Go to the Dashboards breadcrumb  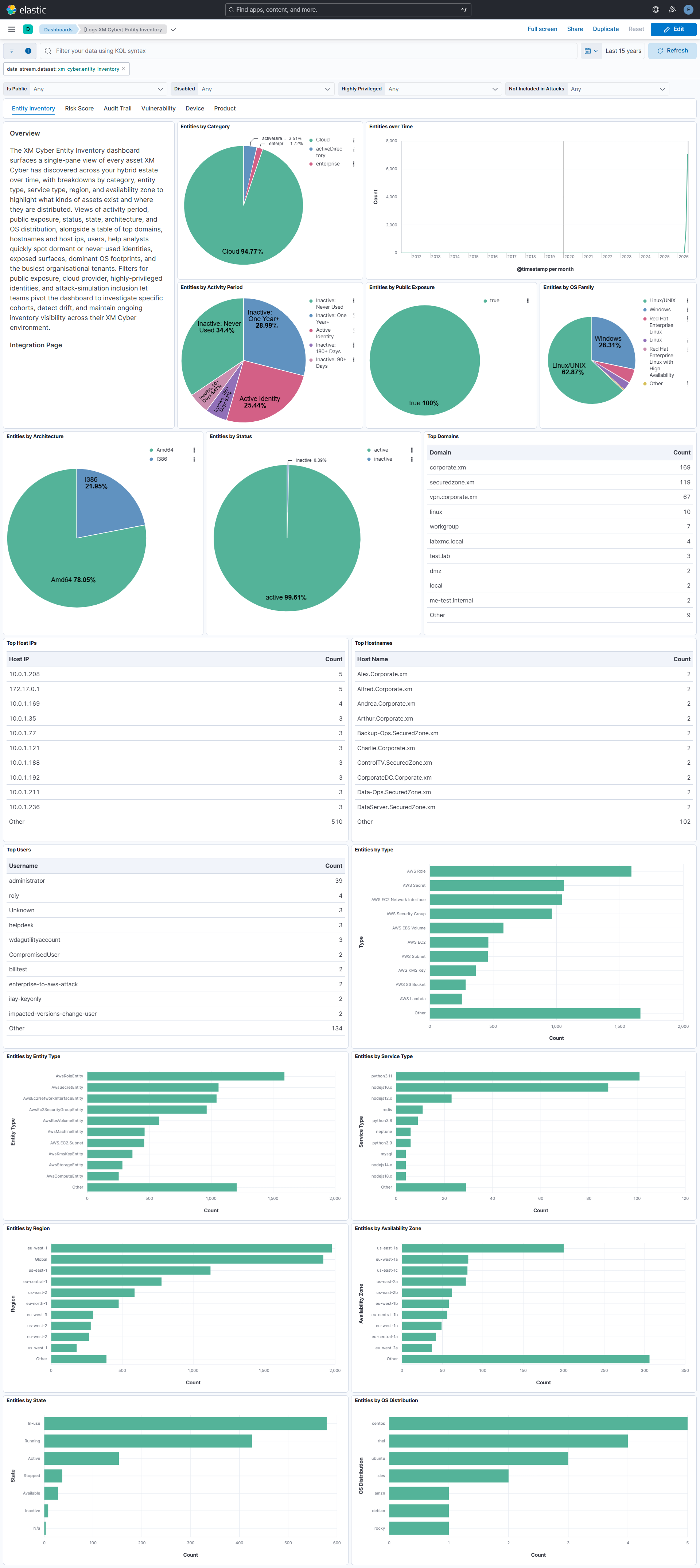point(58,29)
